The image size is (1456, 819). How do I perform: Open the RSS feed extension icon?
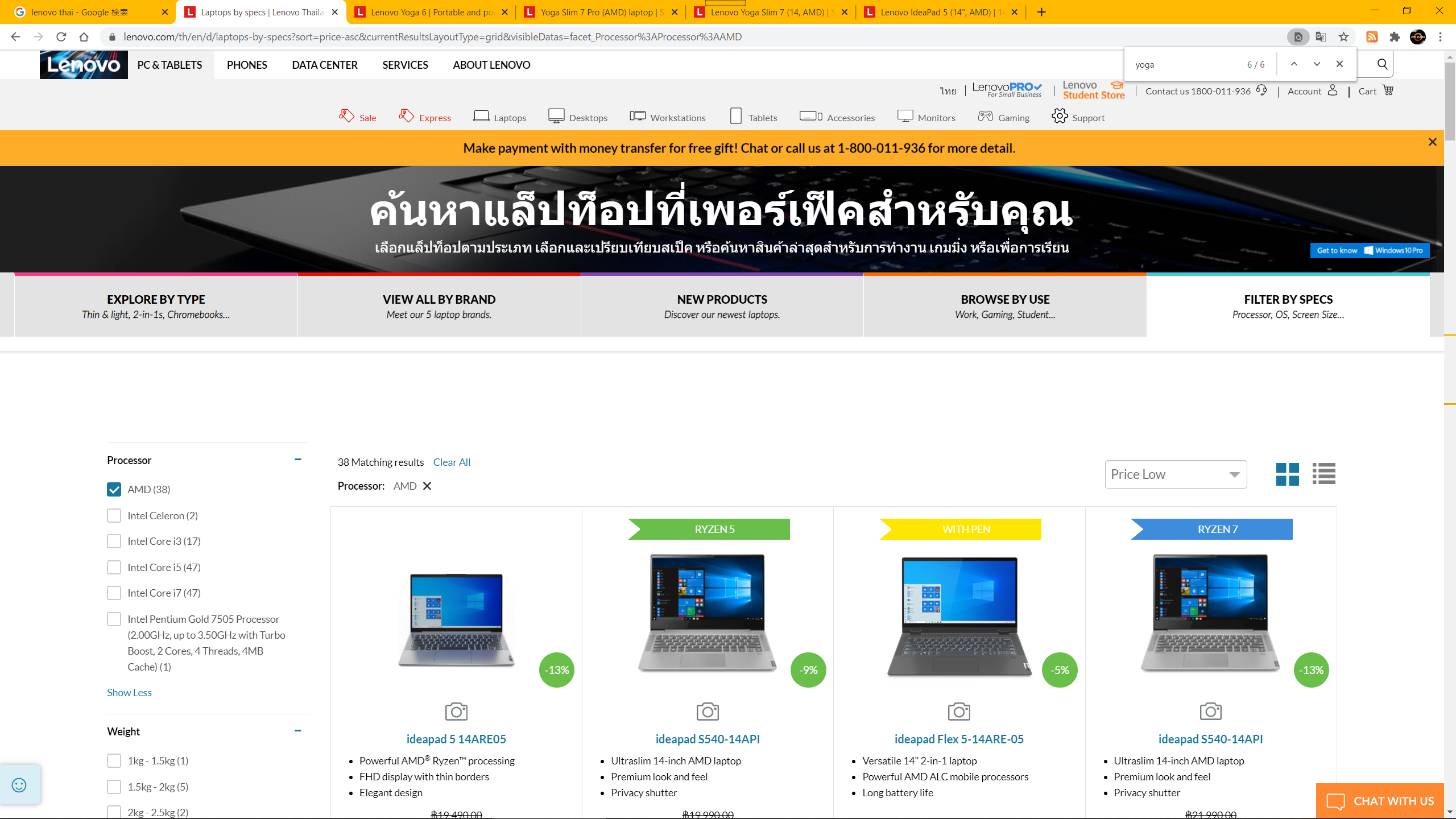(x=1372, y=37)
